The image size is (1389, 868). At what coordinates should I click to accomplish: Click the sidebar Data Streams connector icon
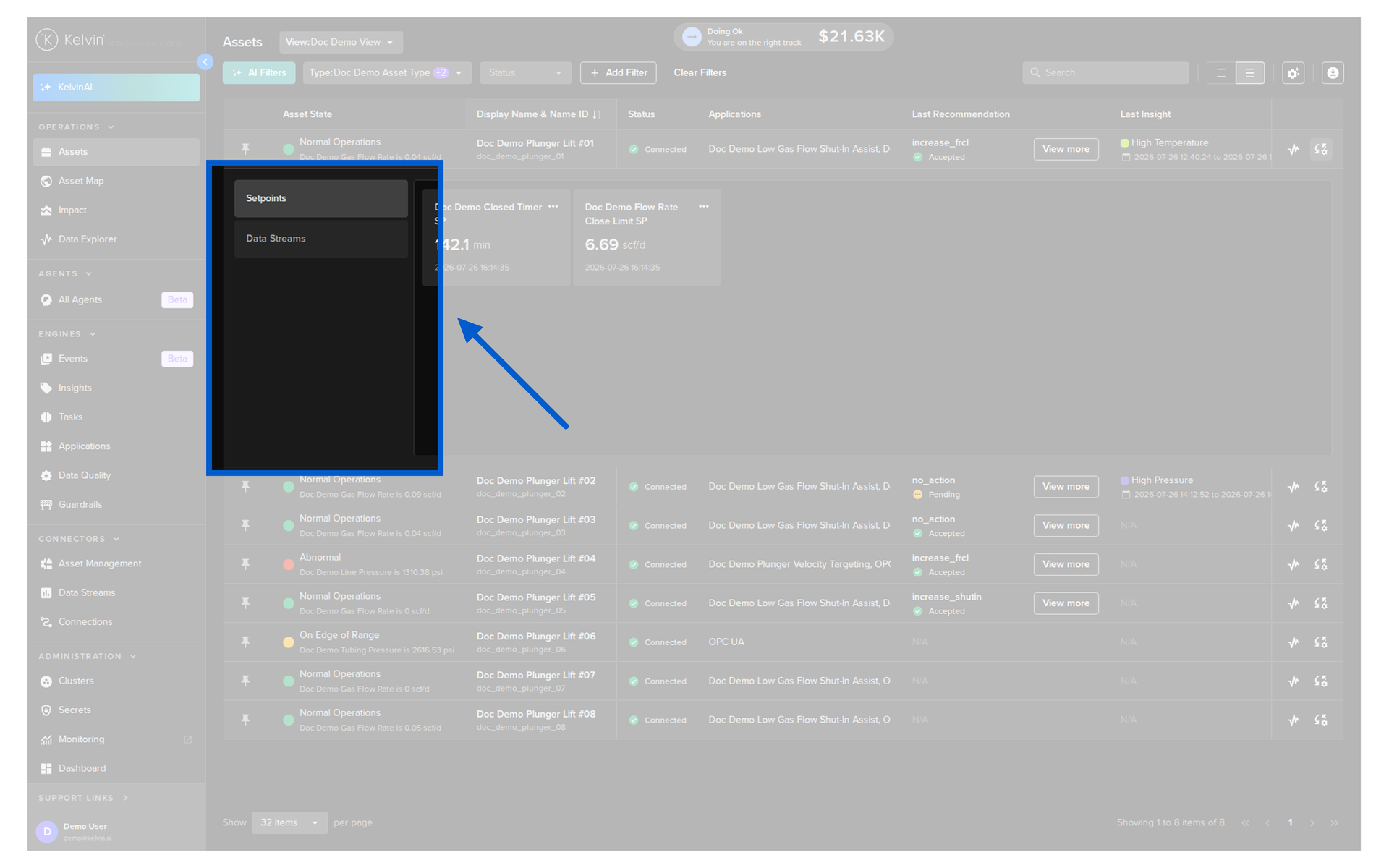click(x=46, y=592)
